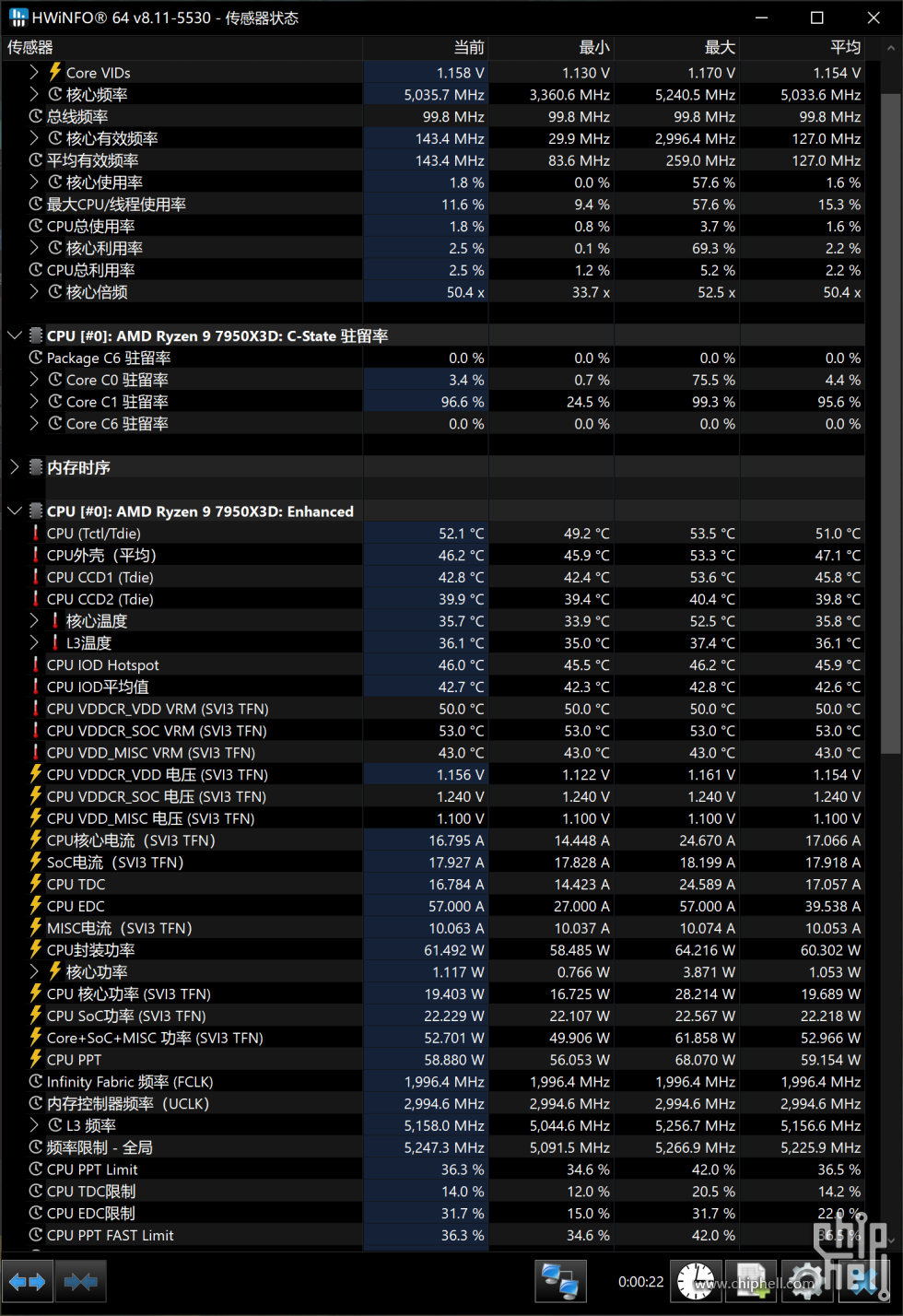
Task: Select the CPU TDC限制 row label
Action: coord(91,1192)
